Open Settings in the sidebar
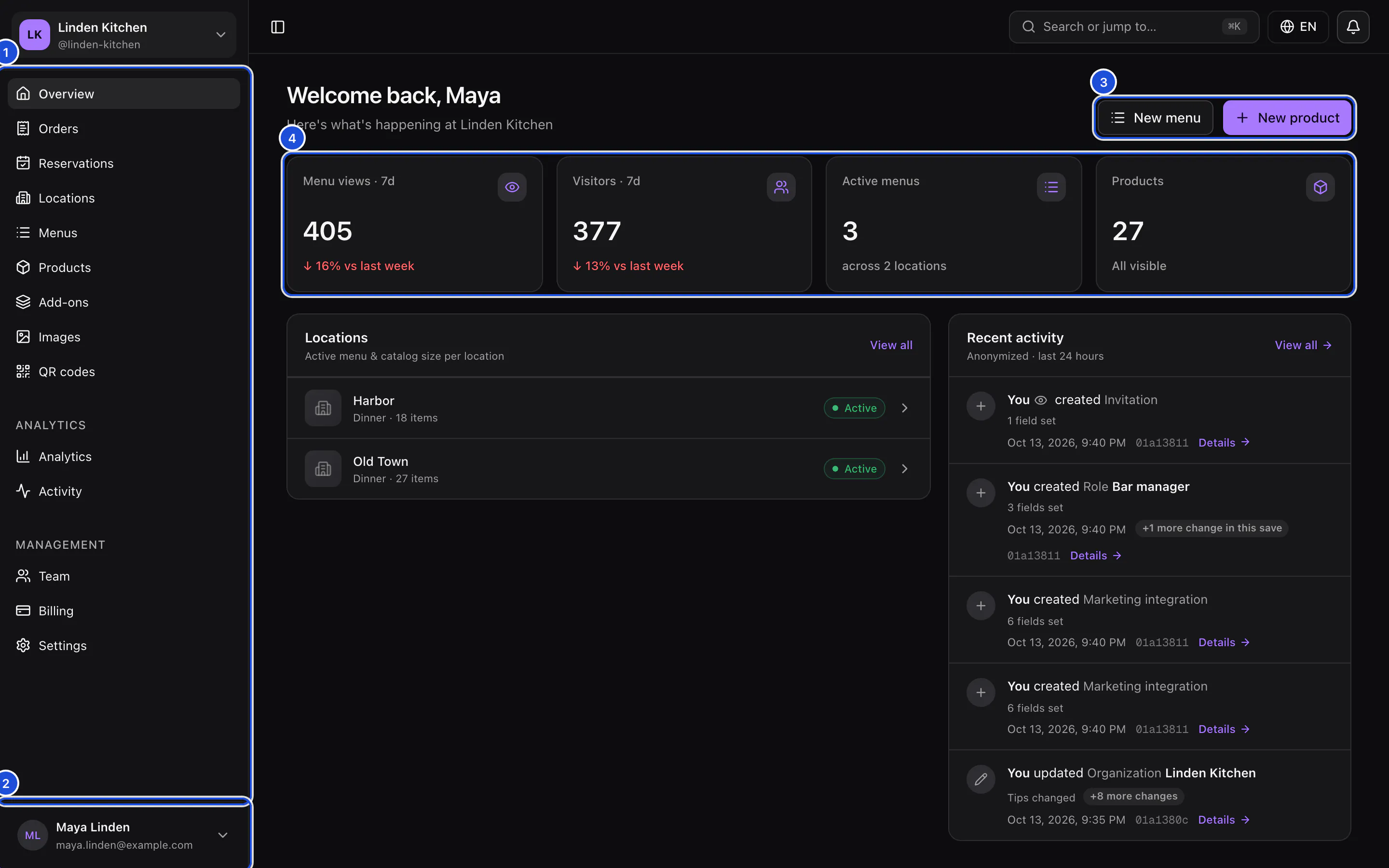This screenshot has height=868, width=1389. pyautogui.click(x=124, y=645)
